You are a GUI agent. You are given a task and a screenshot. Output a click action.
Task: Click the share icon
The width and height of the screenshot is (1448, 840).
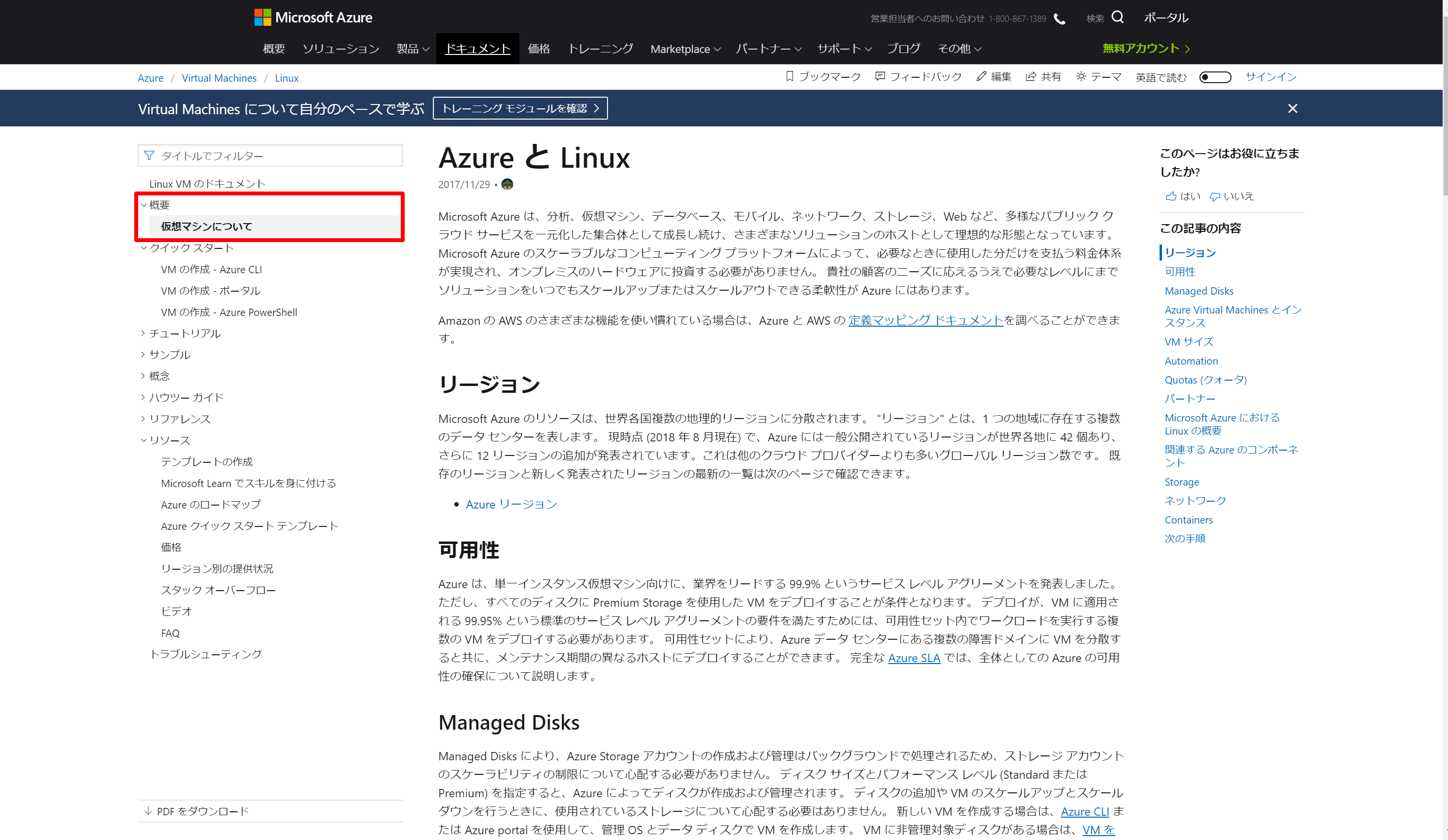[1031, 76]
